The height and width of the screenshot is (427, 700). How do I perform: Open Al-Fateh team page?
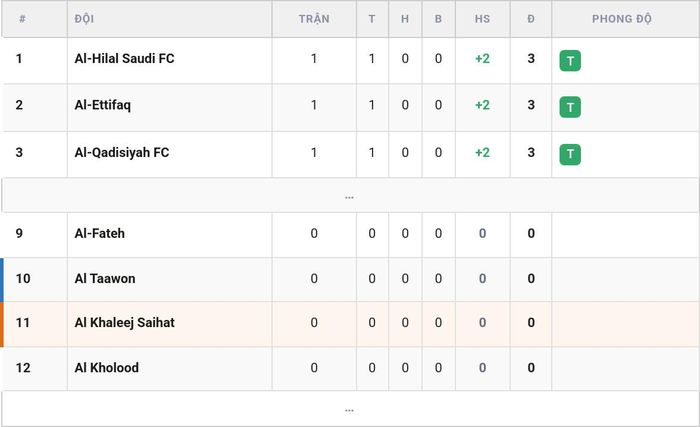click(100, 233)
